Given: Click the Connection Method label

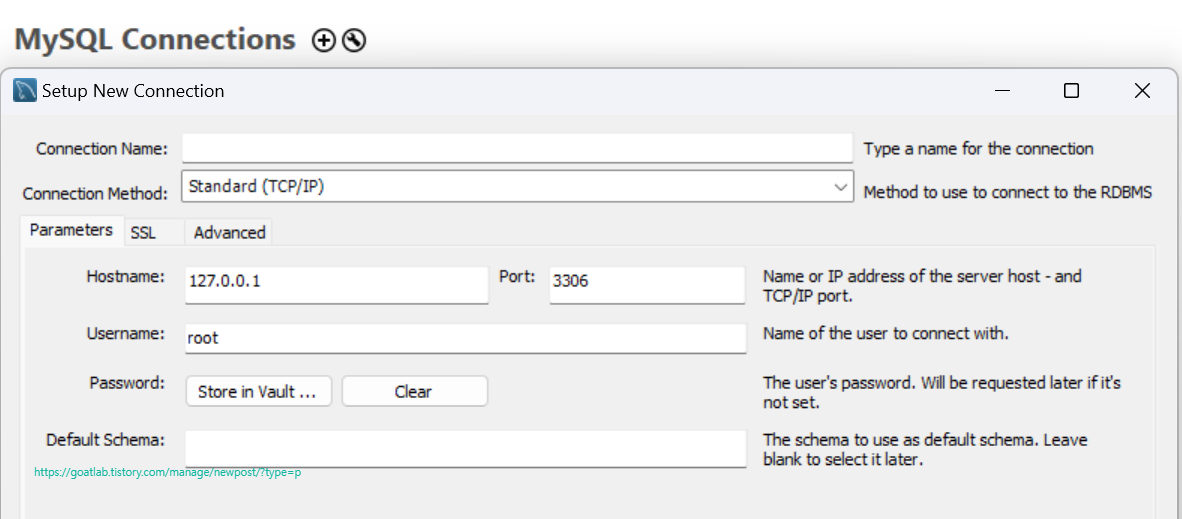Looking at the screenshot, I should click(x=96, y=194).
